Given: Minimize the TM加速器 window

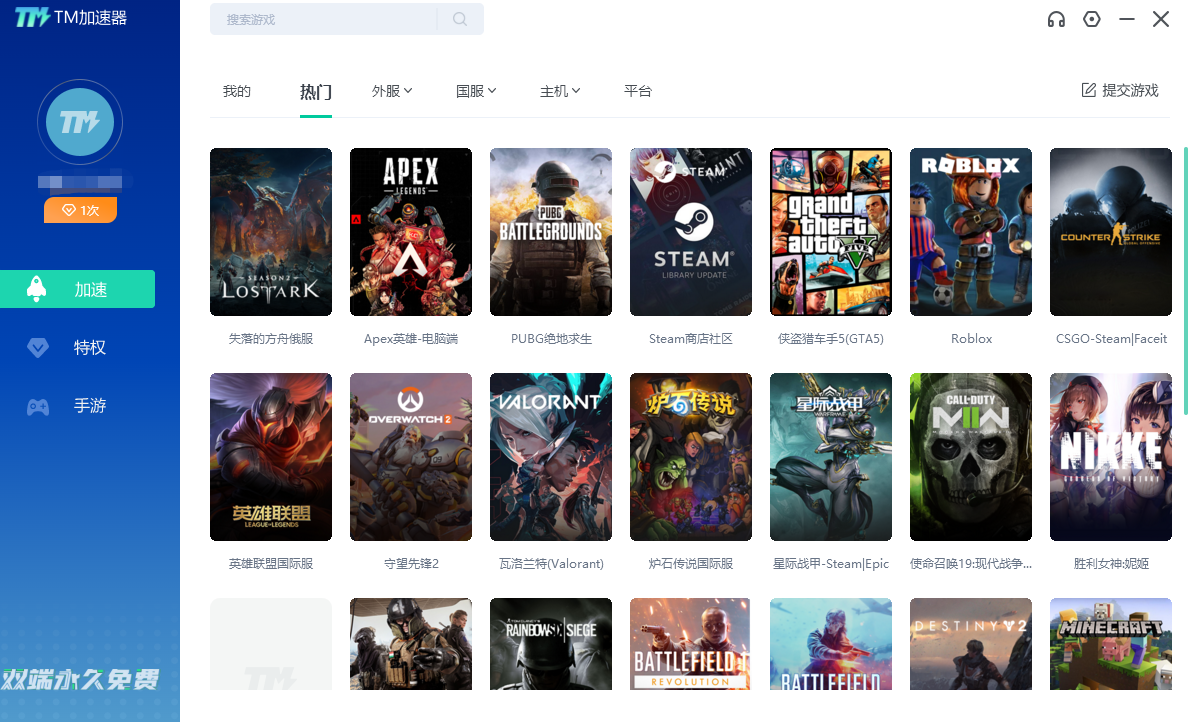Looking at the screenshot, I should 1127,19.
